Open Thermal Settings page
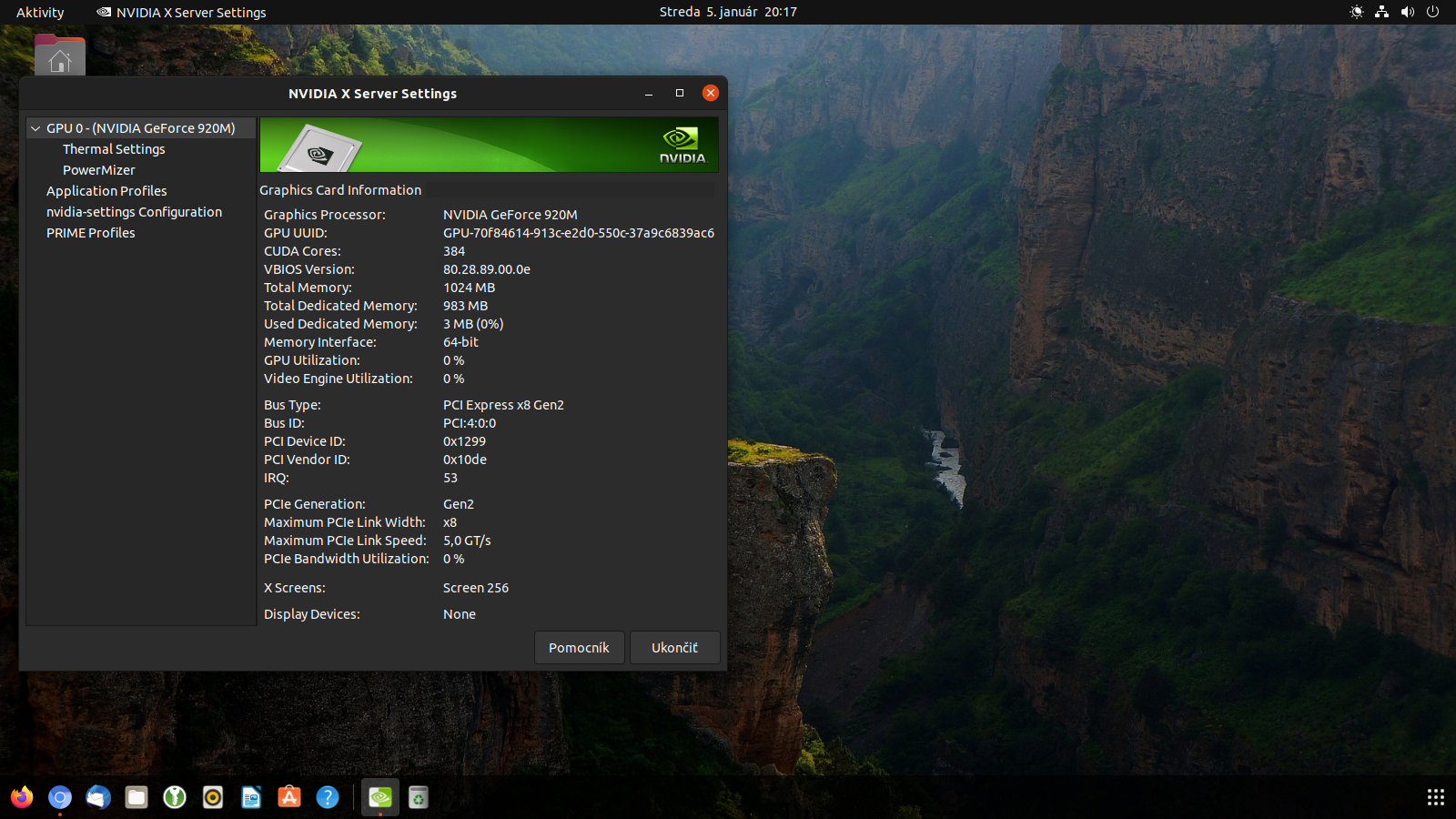Screen dimensions: 1456x819 click(x=114, y=149)
